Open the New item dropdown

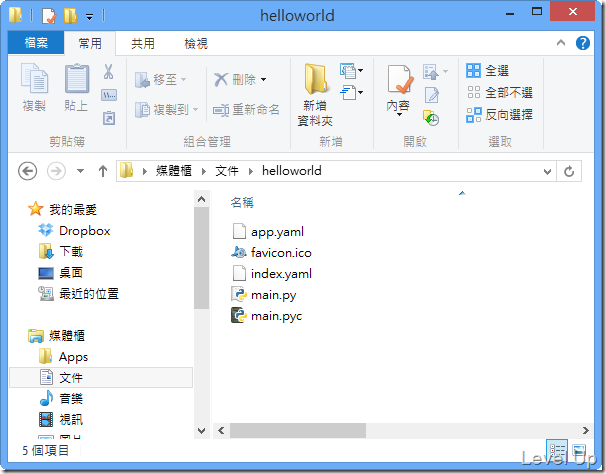point(351,70)
